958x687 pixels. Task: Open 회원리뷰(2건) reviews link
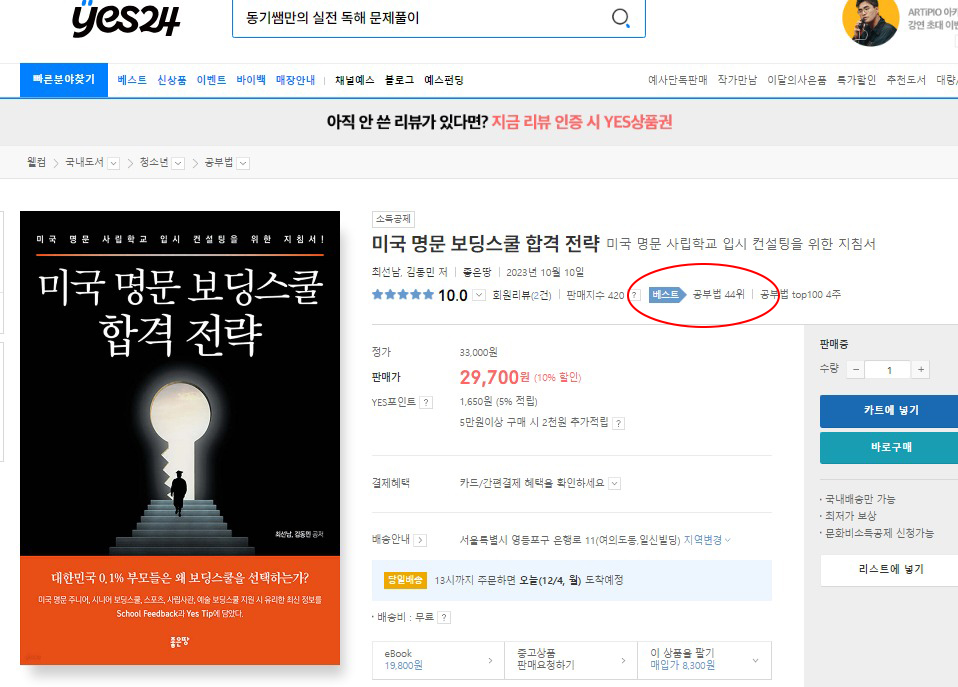(x=522, y=295)
